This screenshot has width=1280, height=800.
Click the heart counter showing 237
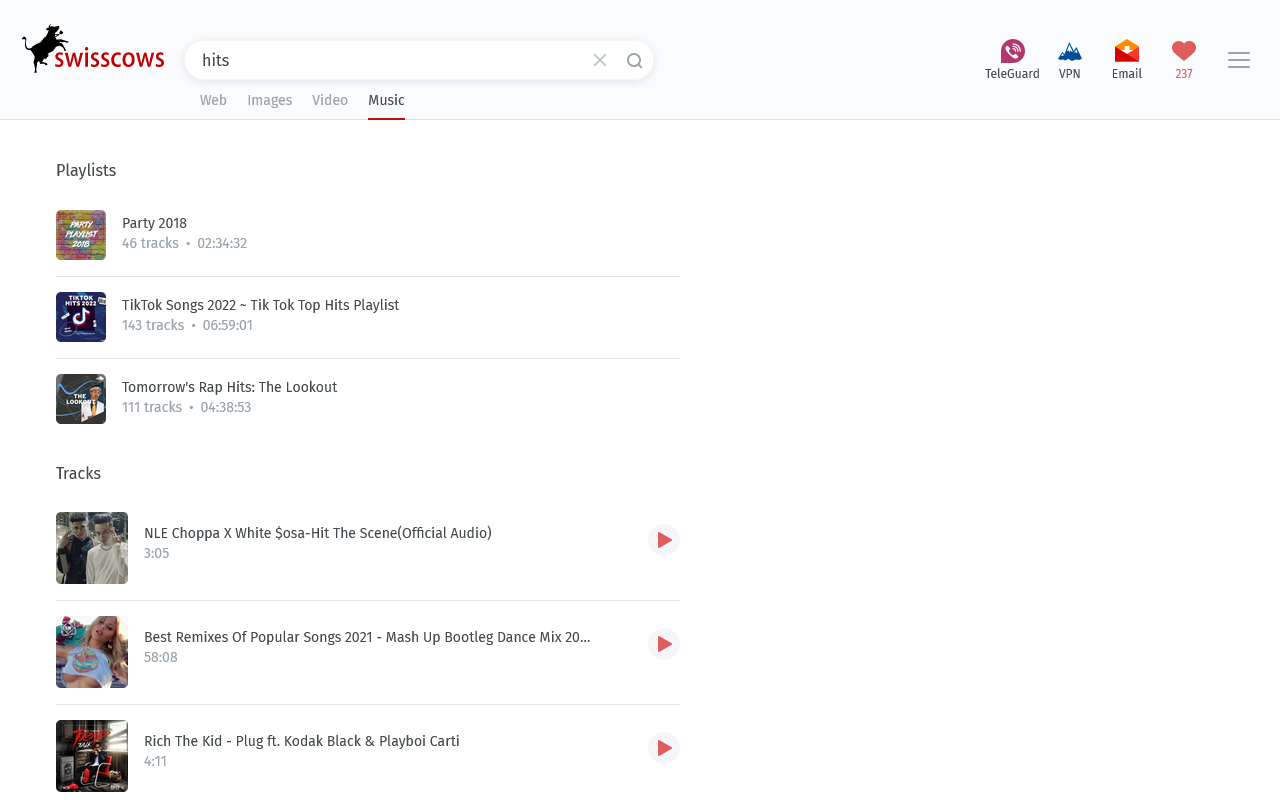click(x=1184, y=60)
